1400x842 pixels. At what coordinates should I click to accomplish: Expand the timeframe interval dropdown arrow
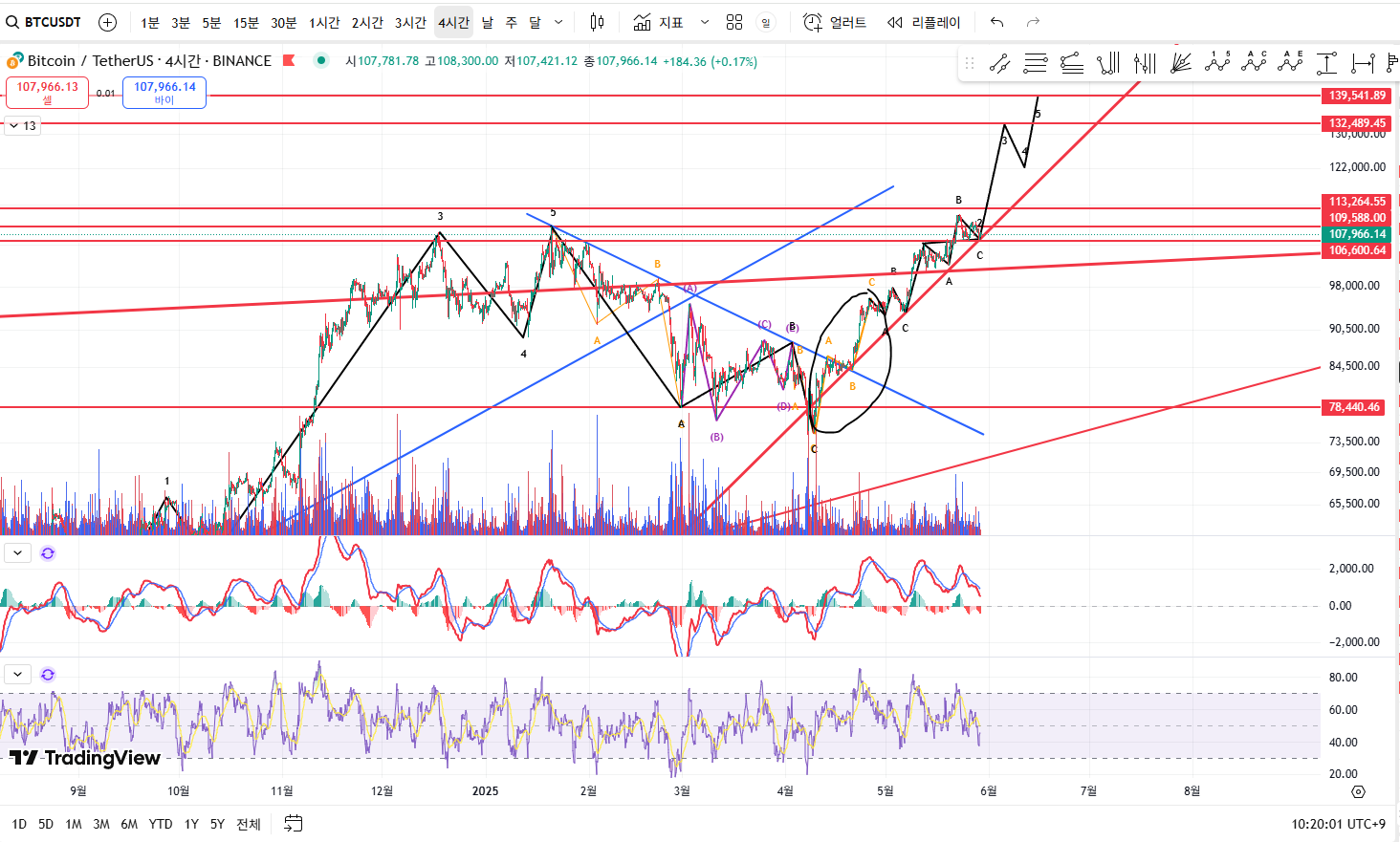[558, 22]
